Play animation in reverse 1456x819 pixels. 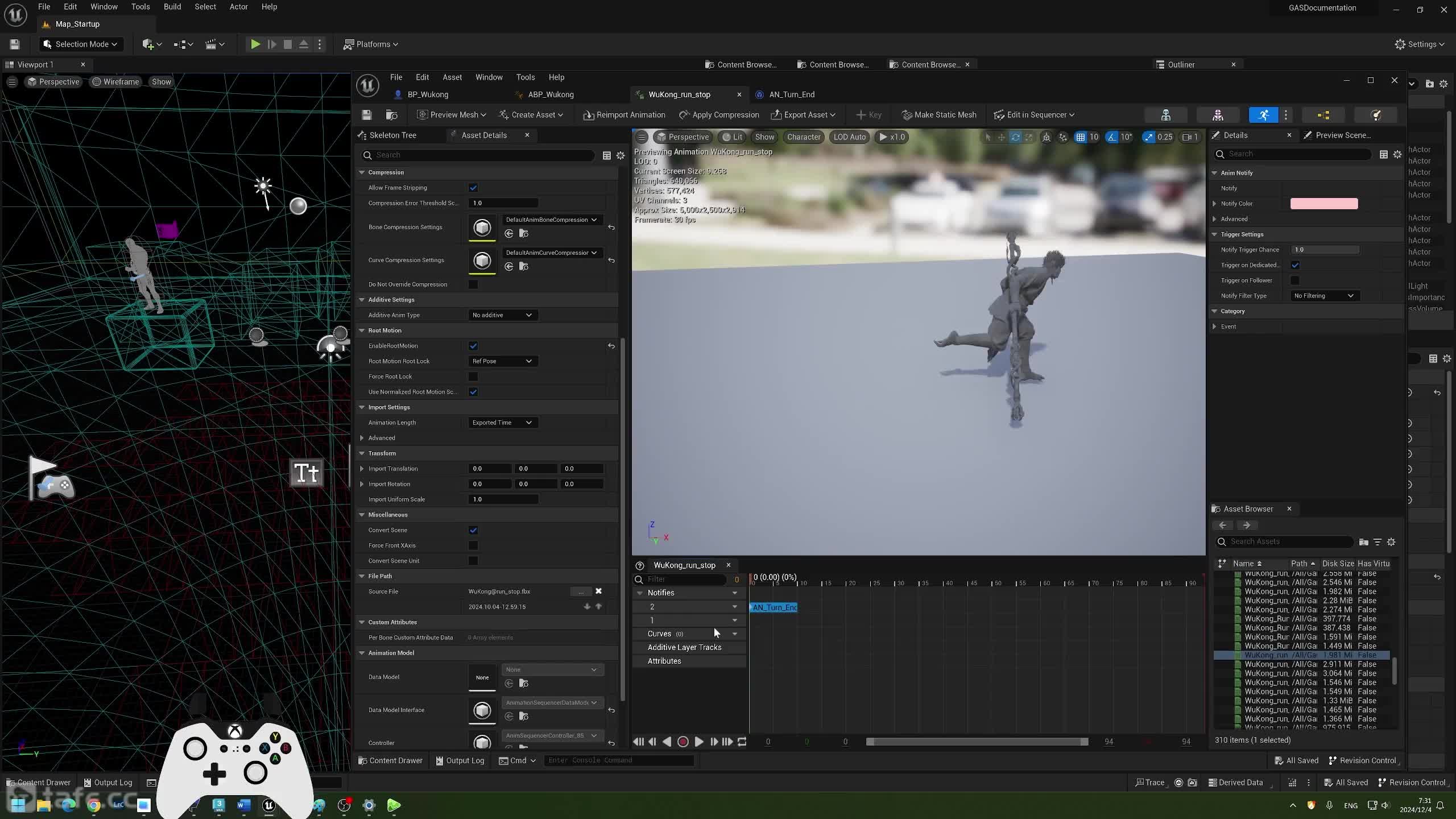coord(667,742)
